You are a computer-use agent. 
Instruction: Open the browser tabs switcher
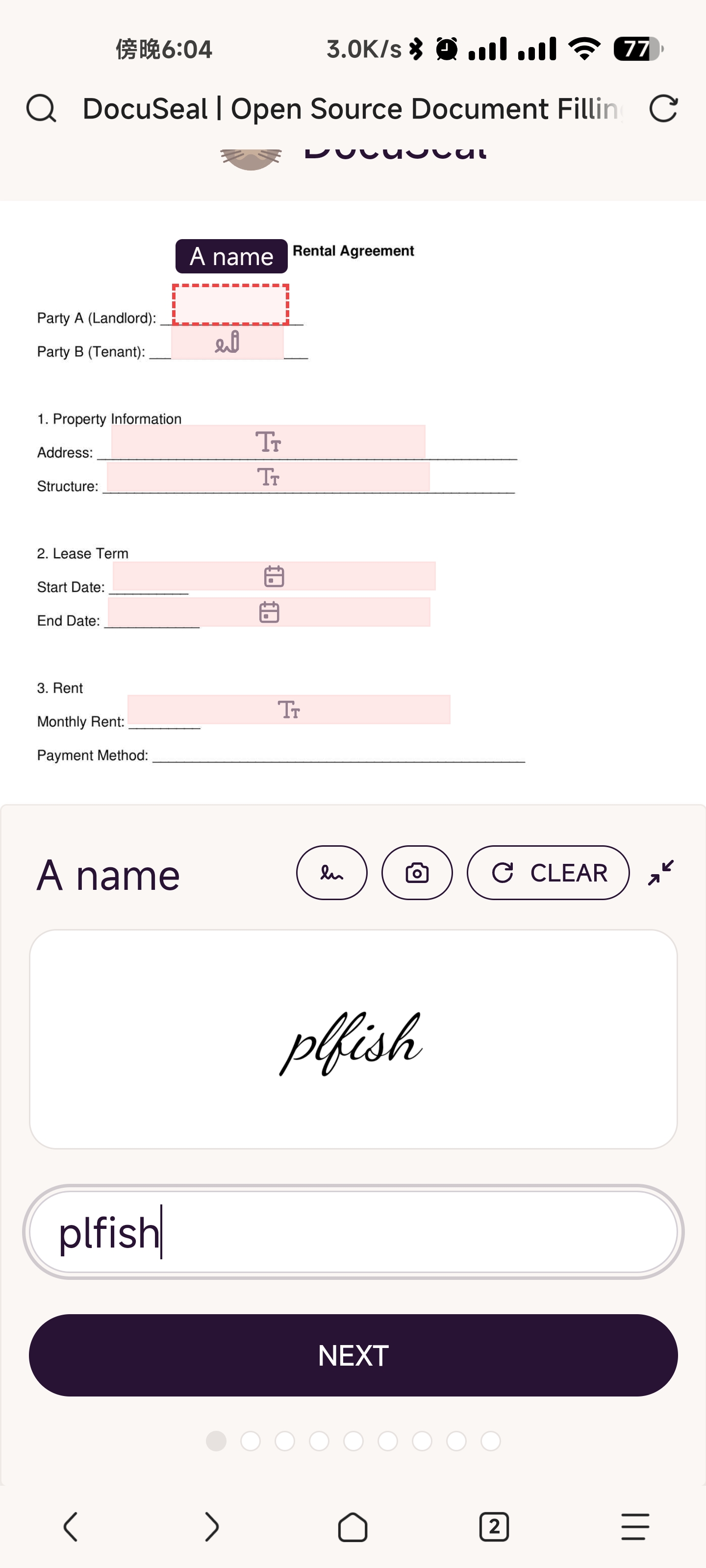494,1527
